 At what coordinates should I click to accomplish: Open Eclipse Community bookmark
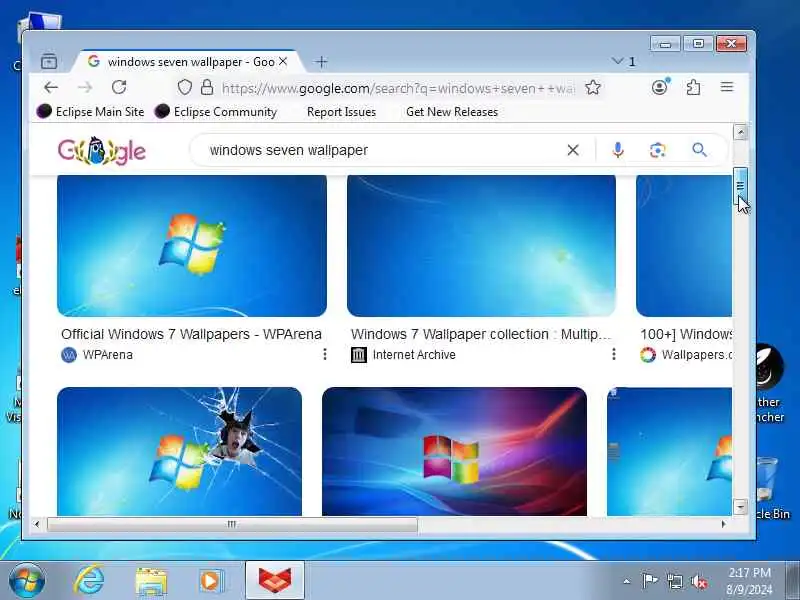(215, 111)
